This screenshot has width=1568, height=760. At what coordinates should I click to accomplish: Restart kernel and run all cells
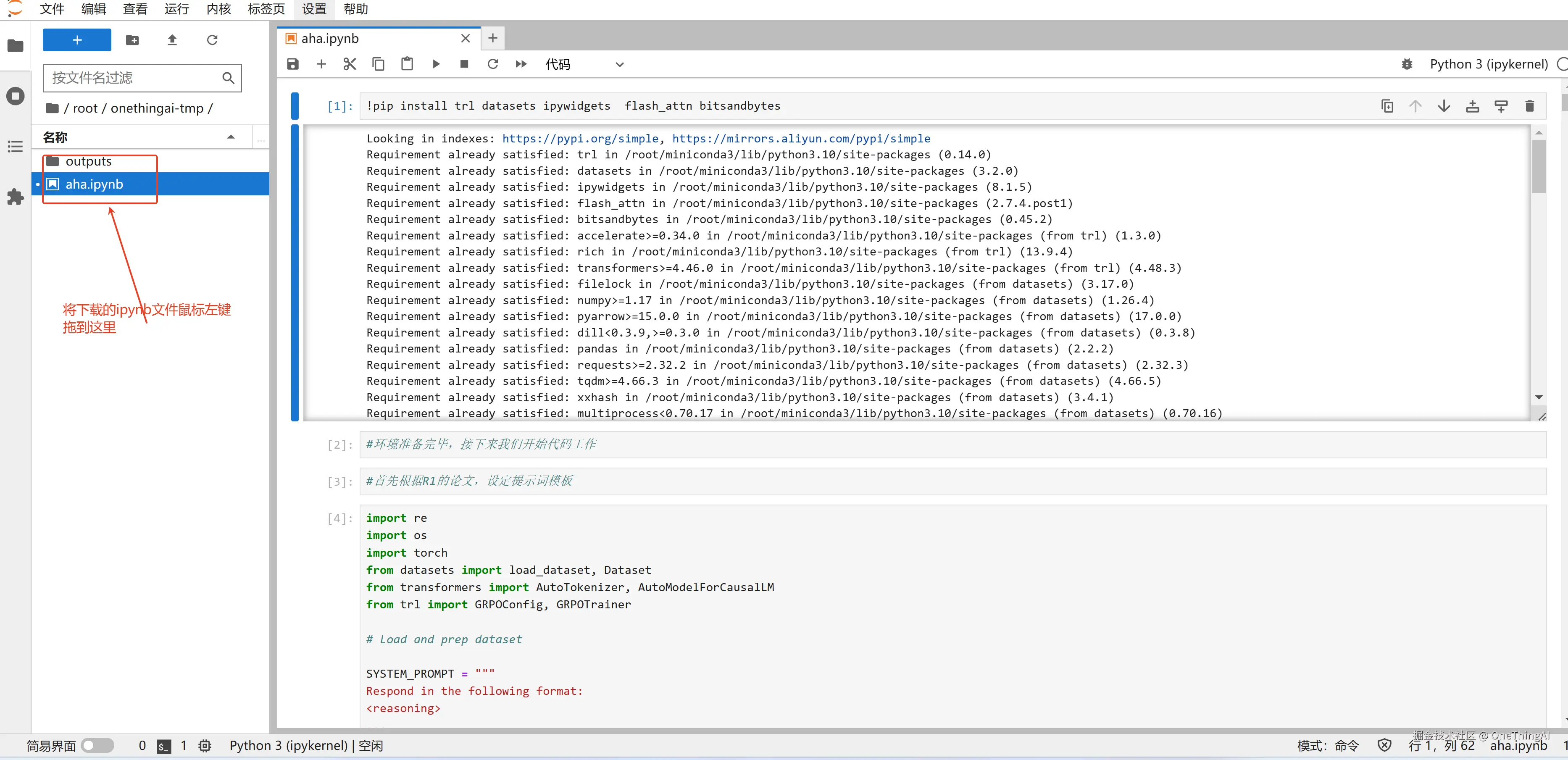(x=521, y=65)
